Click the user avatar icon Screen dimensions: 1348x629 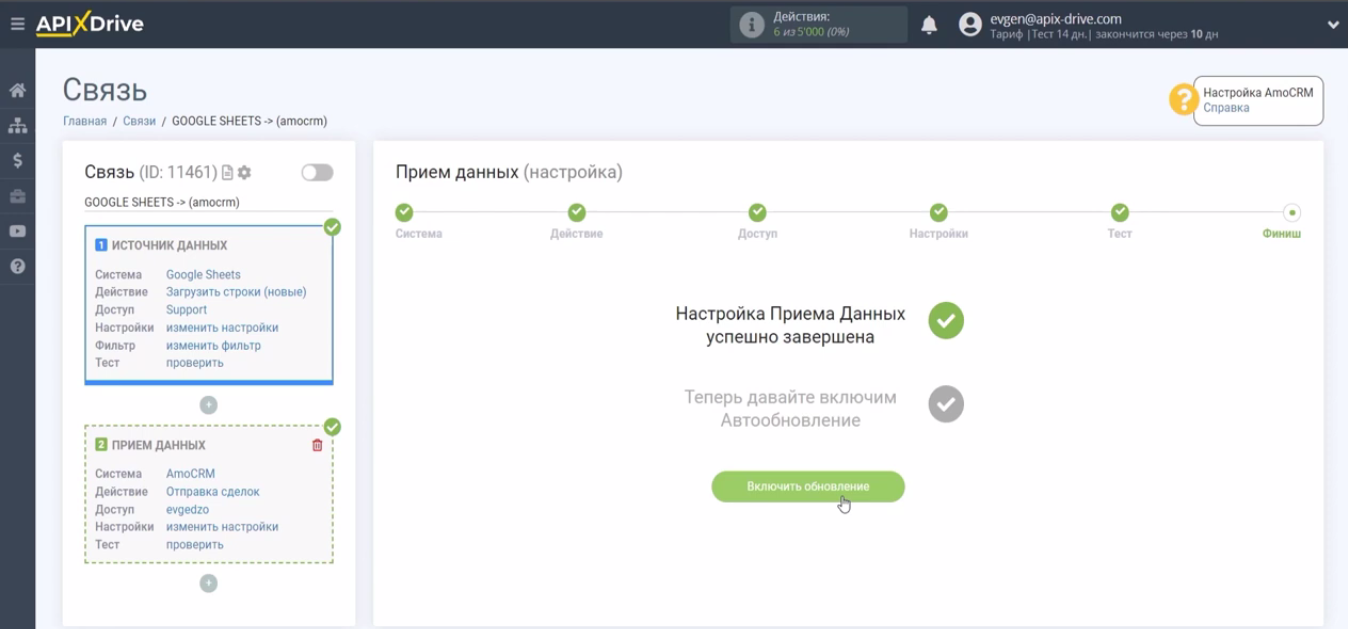click(x=970, y=25)
